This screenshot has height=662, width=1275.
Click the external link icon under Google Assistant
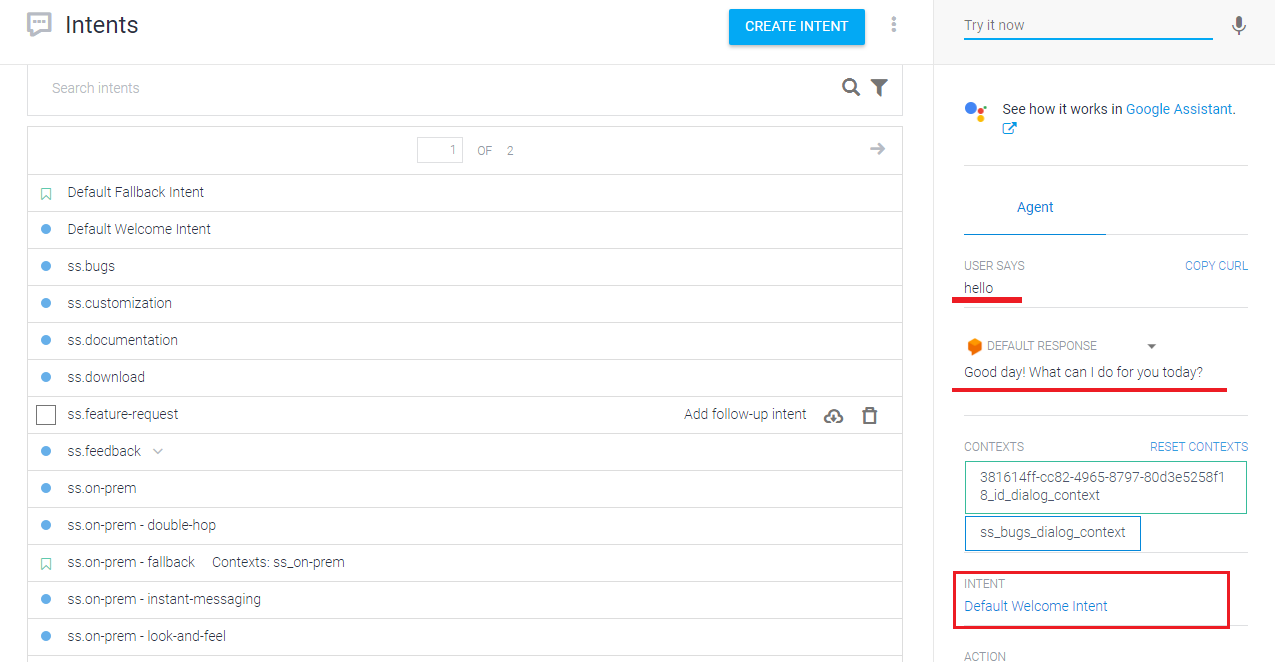coord(1009,128)
